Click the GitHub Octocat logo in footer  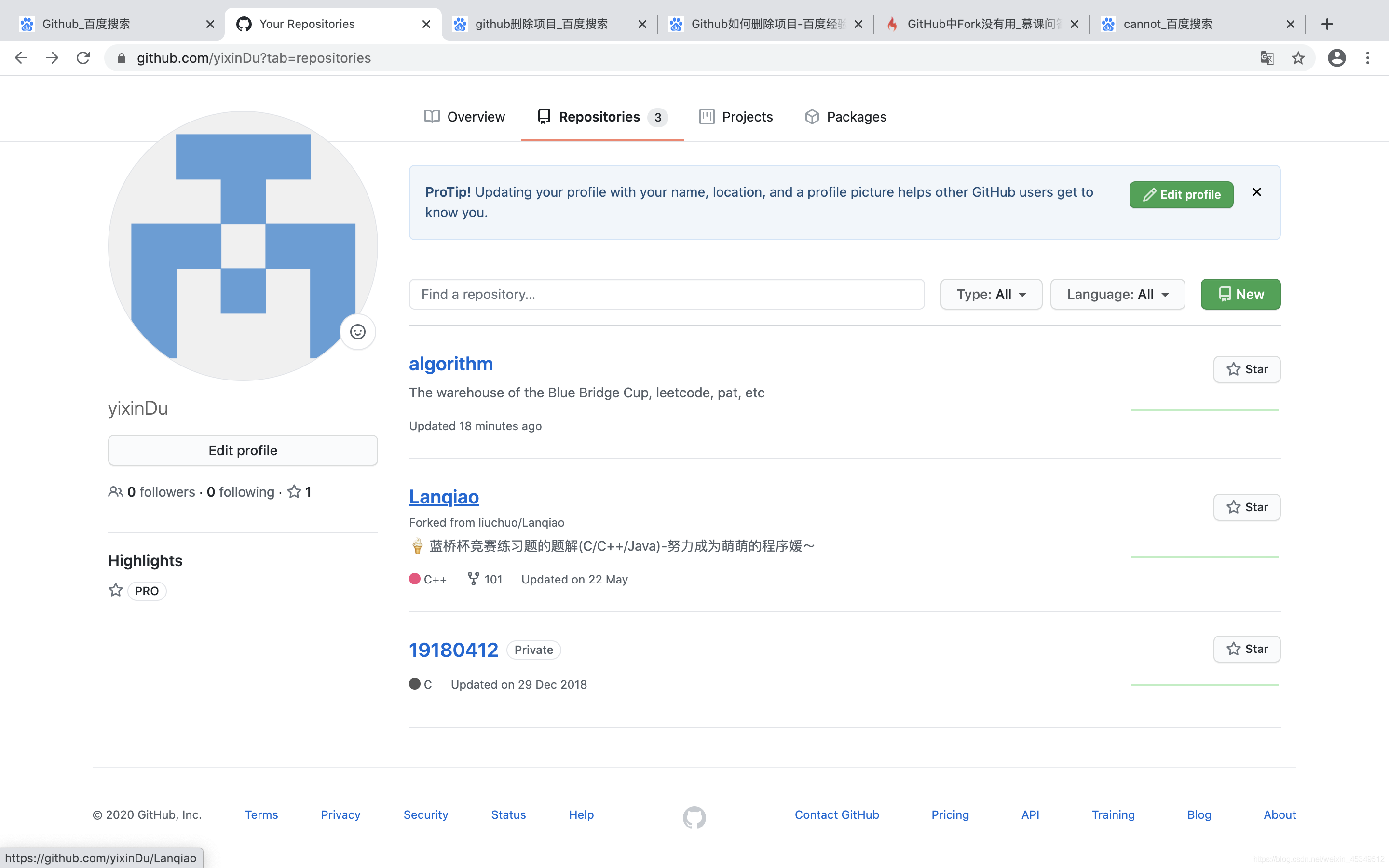(x=694, y=817)
